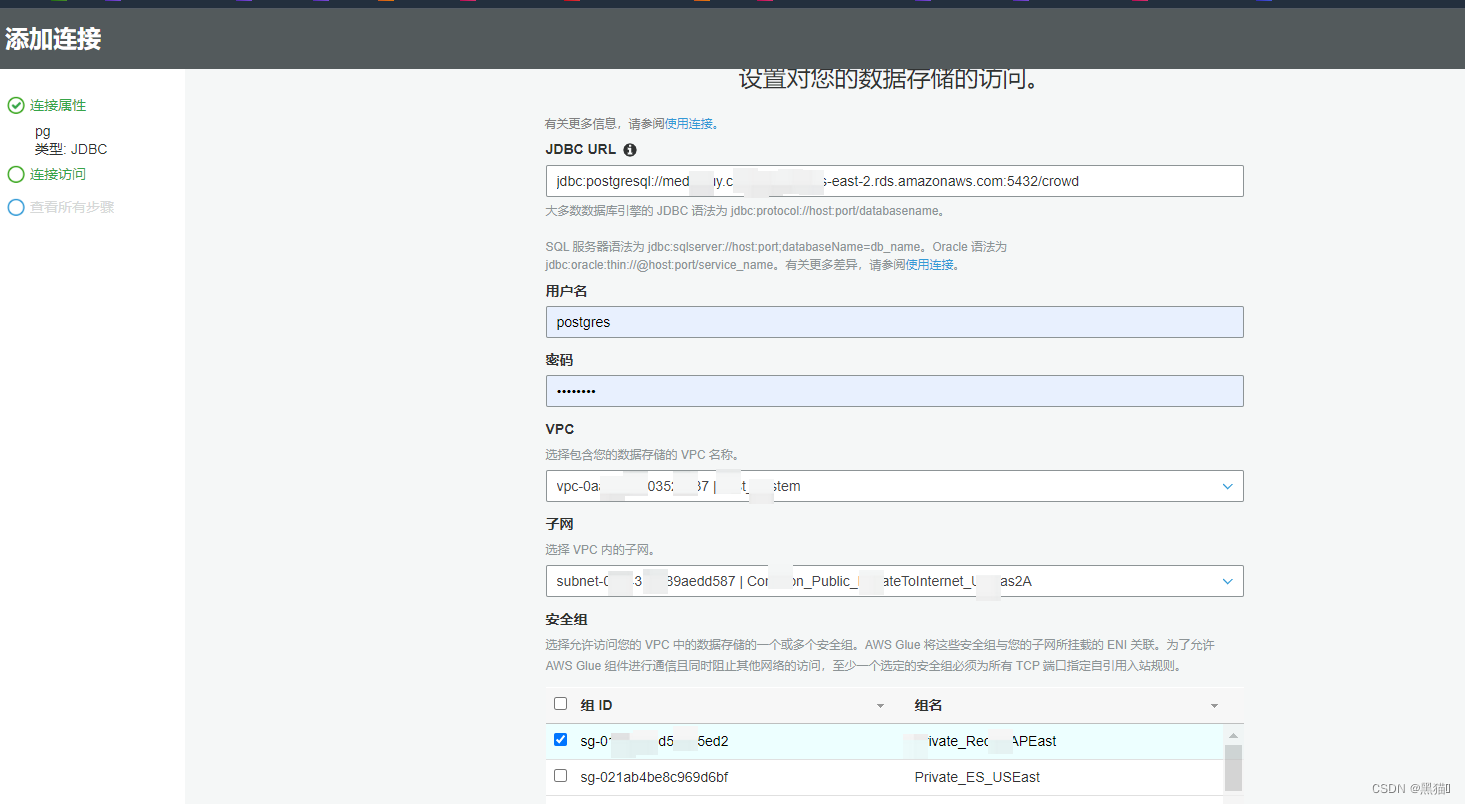Click the JDBC URL info icon
The height and width of the screenshot is (804, 1465).
(x=630, y=150)
